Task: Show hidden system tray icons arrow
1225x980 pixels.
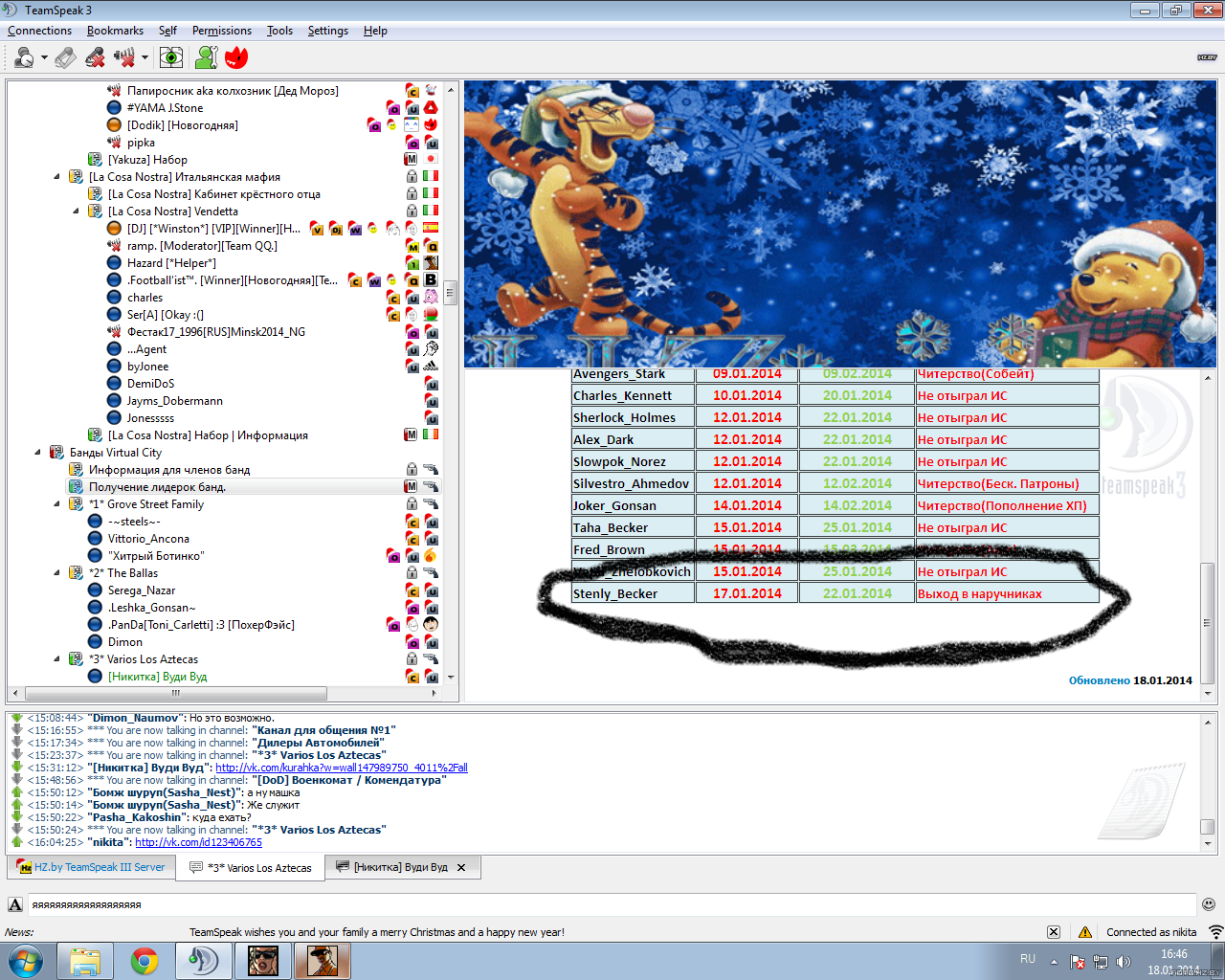Action: (1054, 962)
